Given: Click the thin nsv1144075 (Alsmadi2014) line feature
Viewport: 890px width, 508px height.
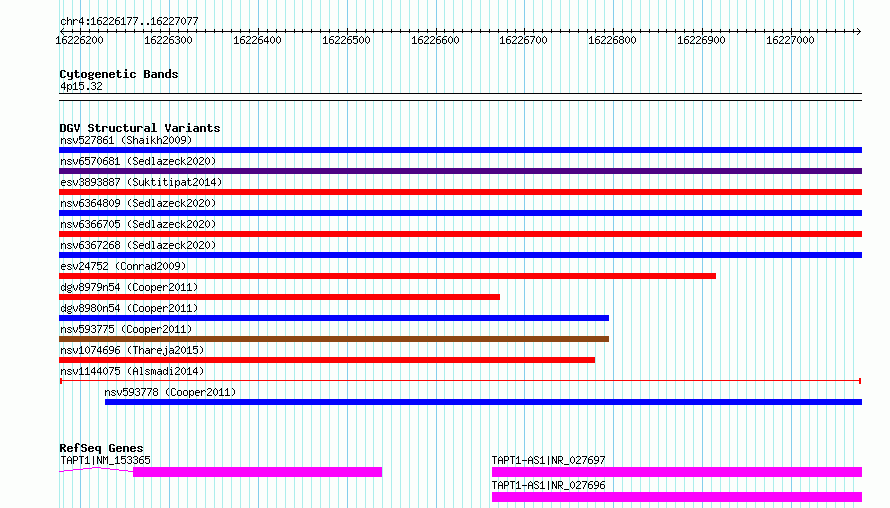Looking at the screenshot, I should (x=460, y=381).
